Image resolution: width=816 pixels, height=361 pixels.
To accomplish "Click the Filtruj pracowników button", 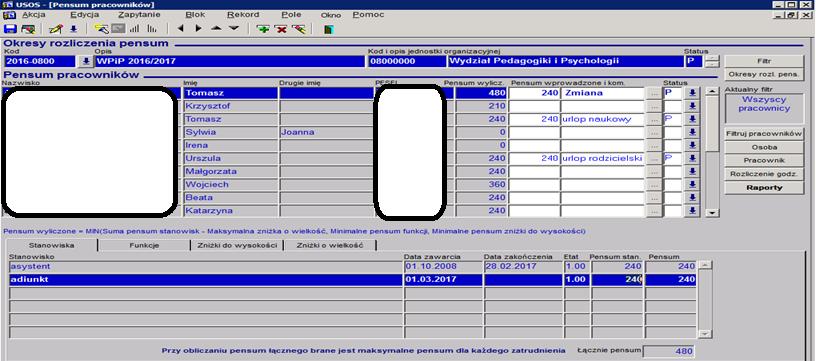I will coord(764,134).
